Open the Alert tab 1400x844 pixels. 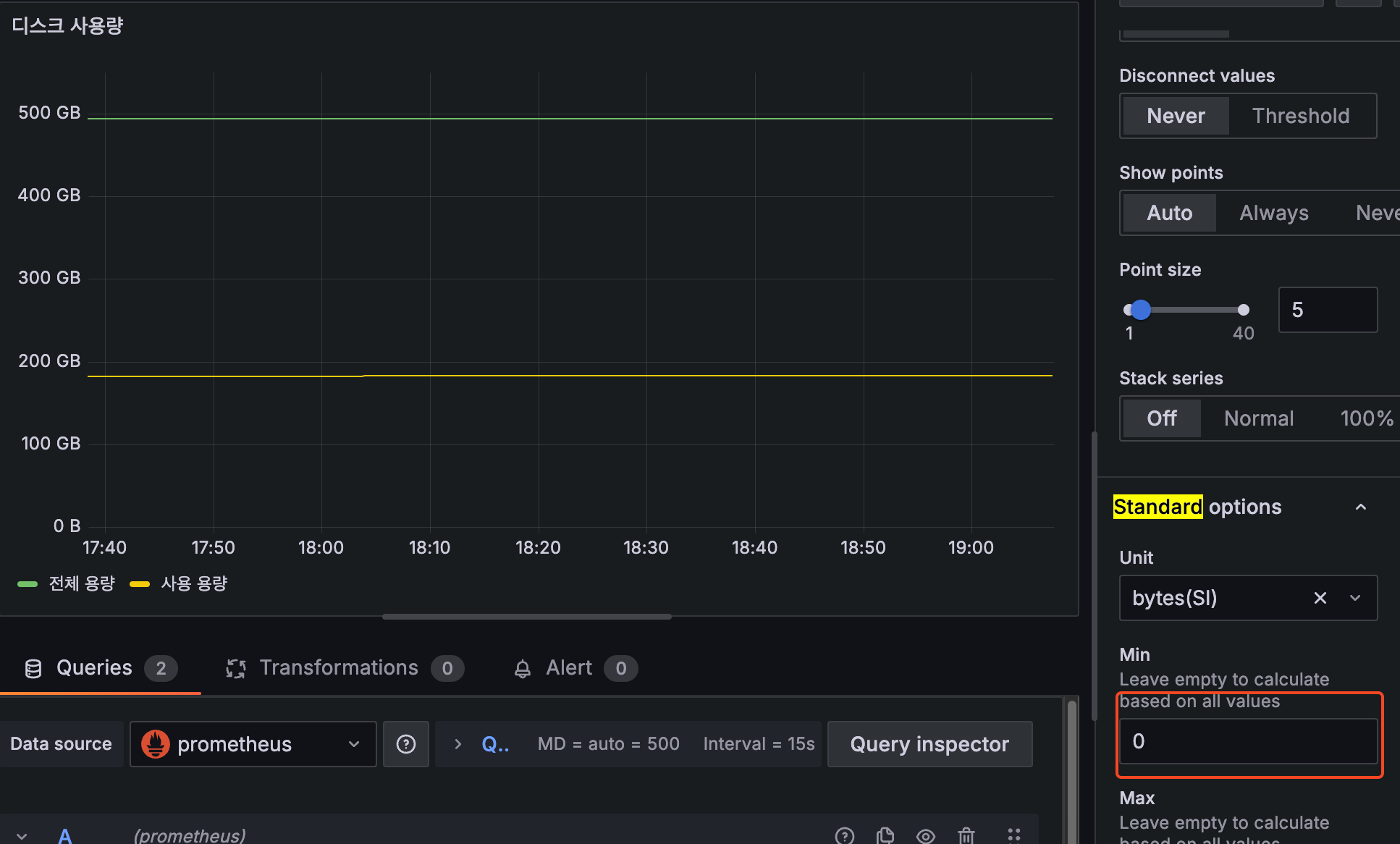(x=569, y=667)
